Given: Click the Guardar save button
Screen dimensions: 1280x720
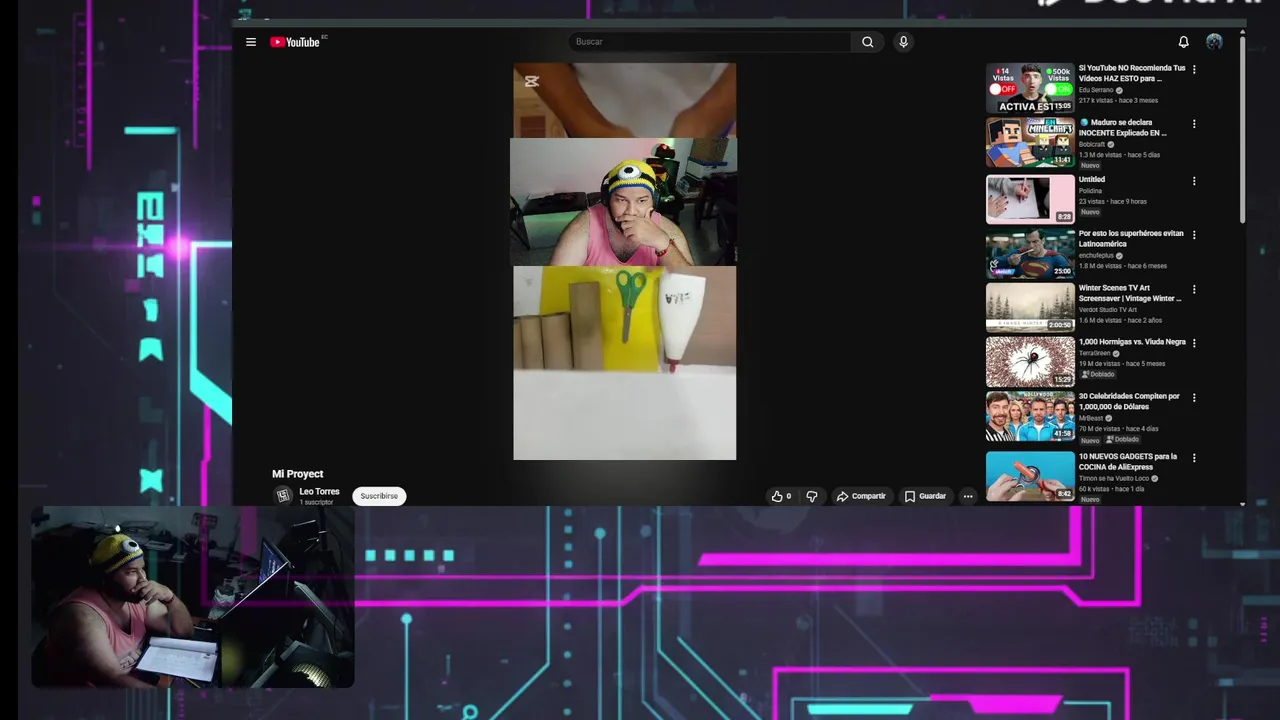Looking at the screenshot, I should point(925,496).
